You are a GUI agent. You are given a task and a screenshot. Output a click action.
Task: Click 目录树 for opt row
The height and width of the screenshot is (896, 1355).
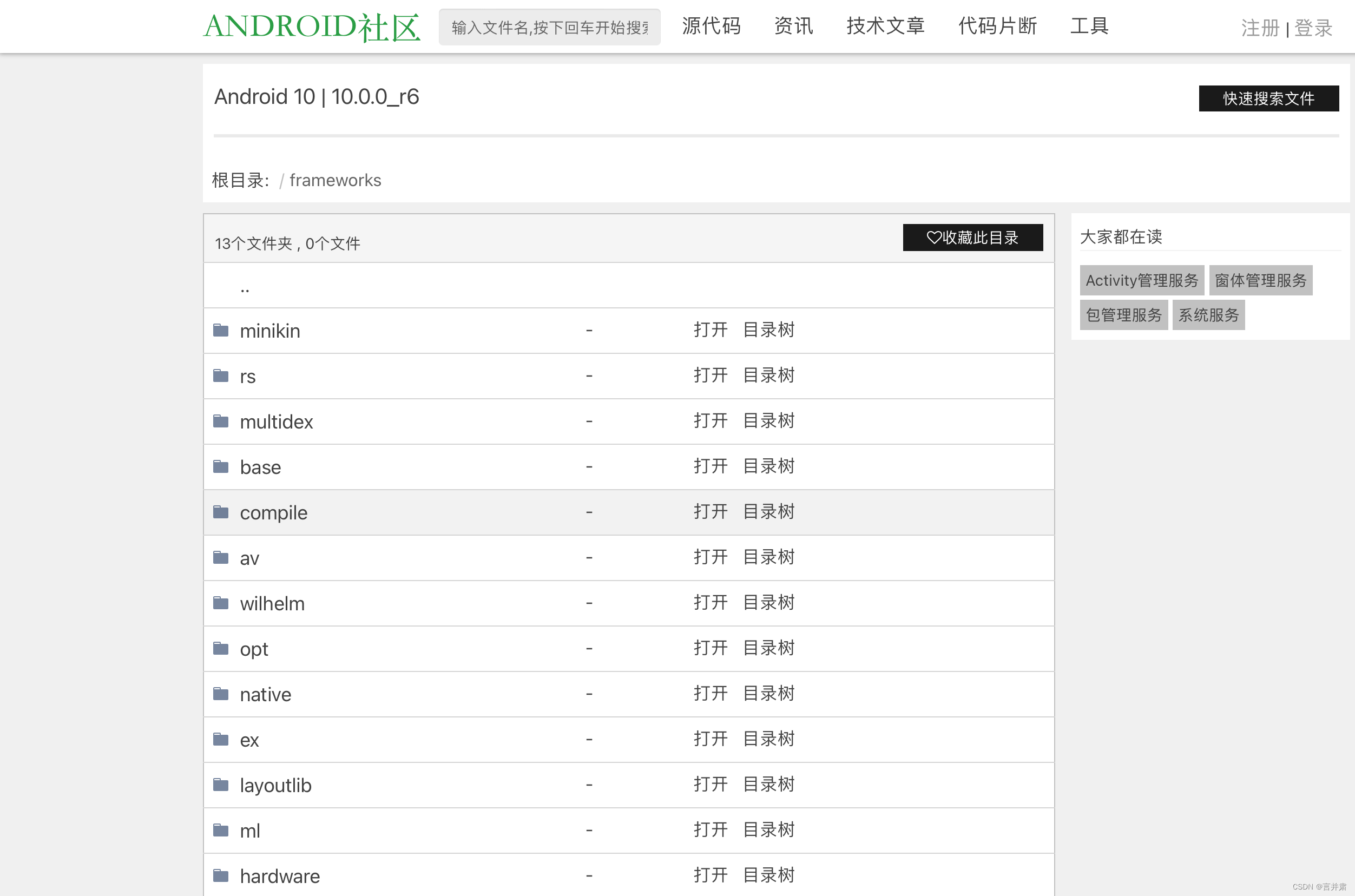pos(768,648)
